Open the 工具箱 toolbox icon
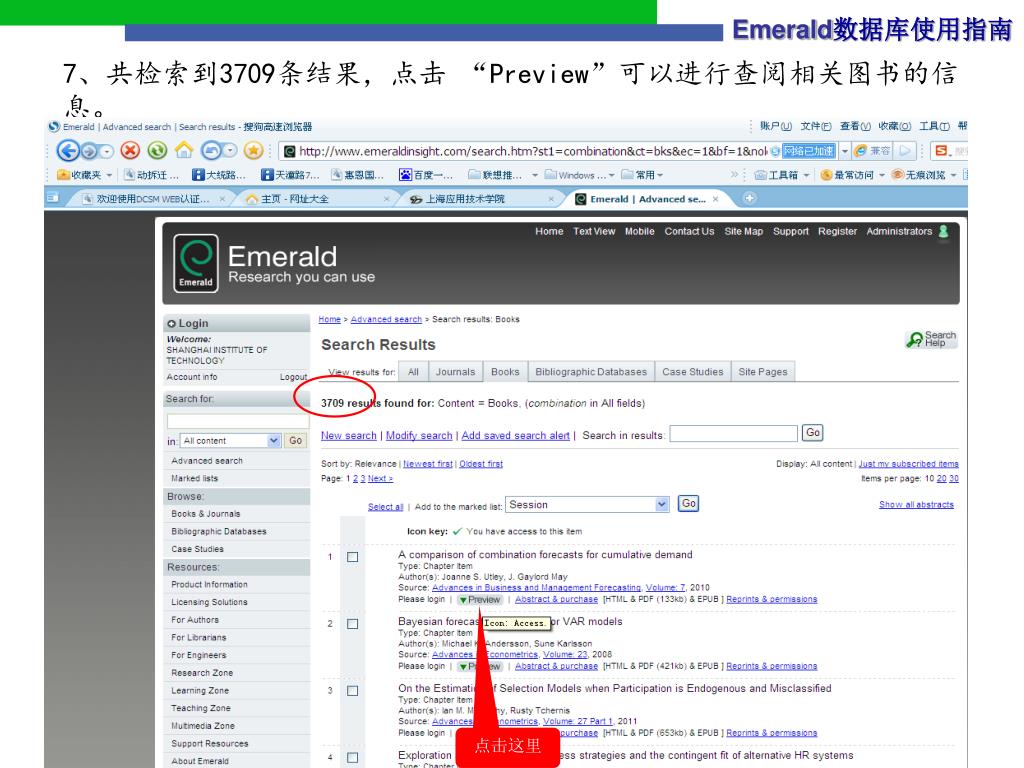Image resolution: width=1024 pixels, height=768 pixels. [x=761, y=175]
